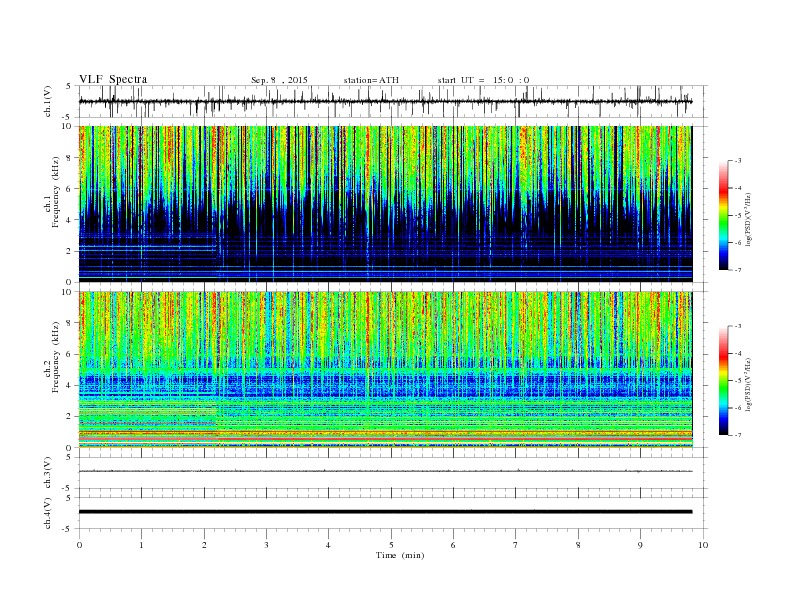Click the '7' tick on the time axis
The image size is (792, 612).
pyautogui.click(x=515, y=545)
